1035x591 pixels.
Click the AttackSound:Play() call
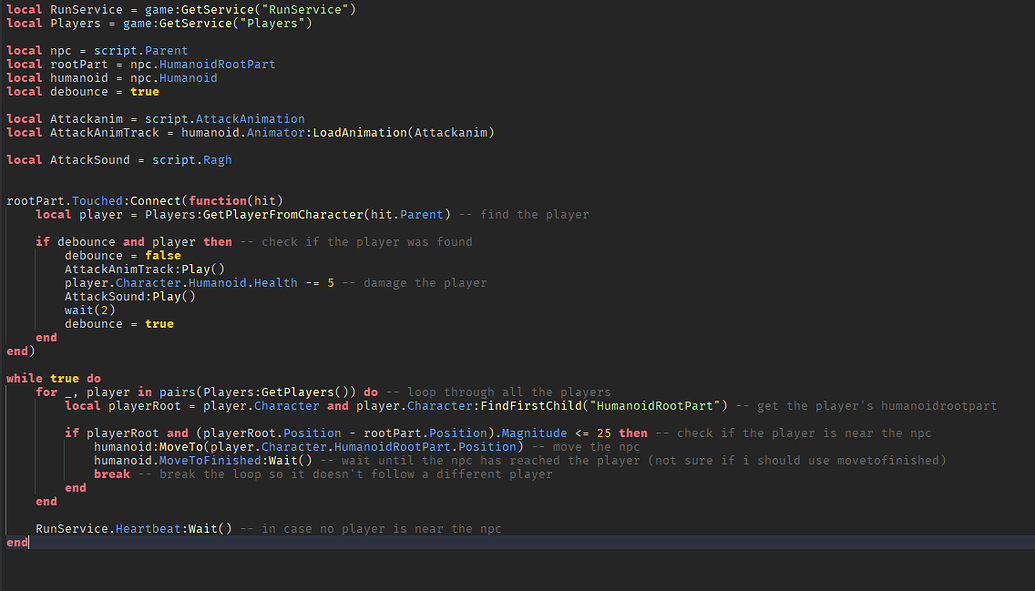click(130, 296)
